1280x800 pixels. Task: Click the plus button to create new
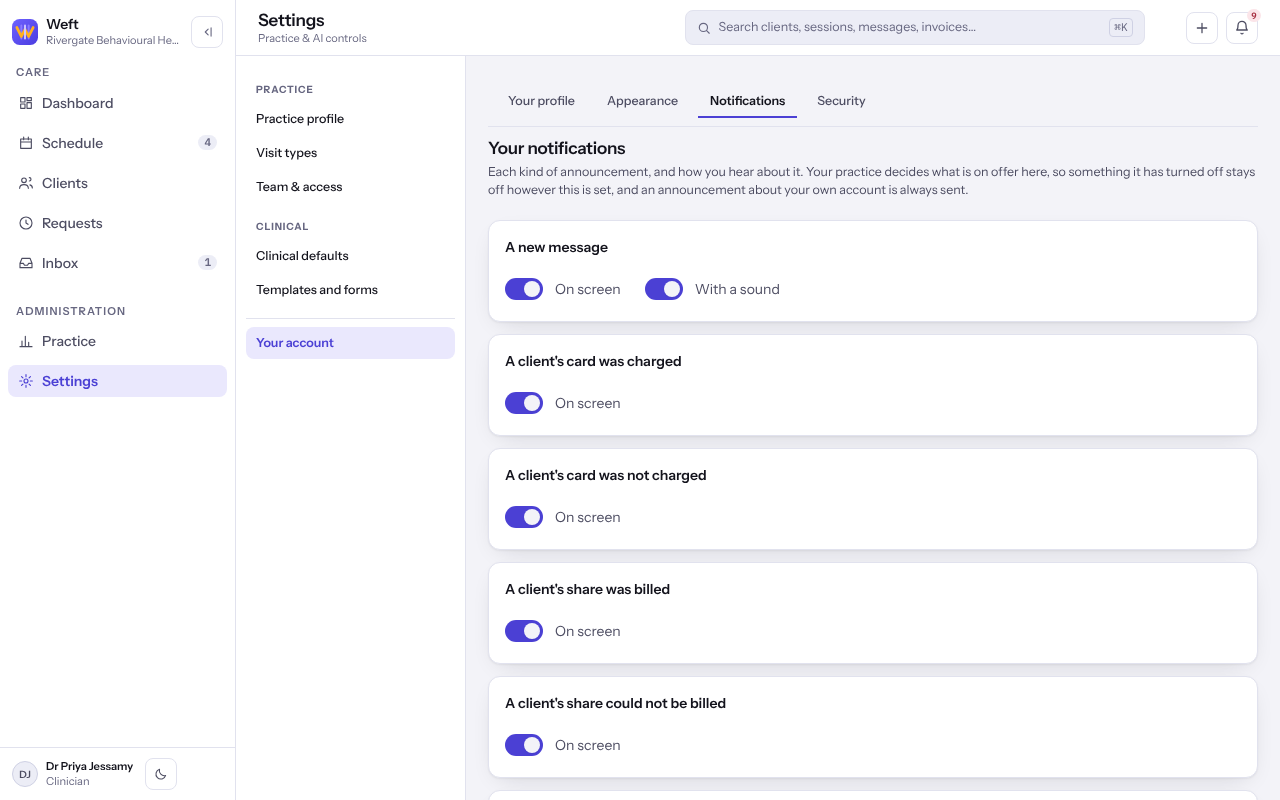[1202, 28]
